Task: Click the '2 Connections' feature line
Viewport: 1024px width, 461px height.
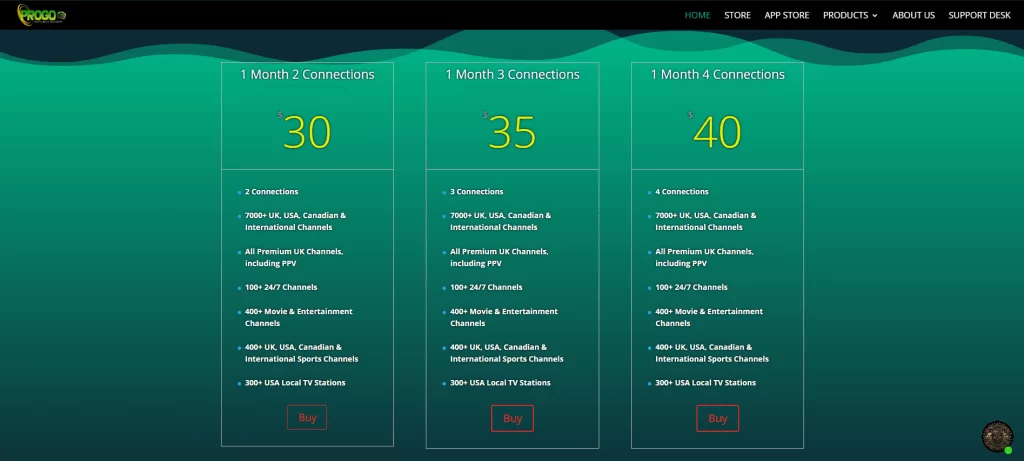Action: [272, 192]
